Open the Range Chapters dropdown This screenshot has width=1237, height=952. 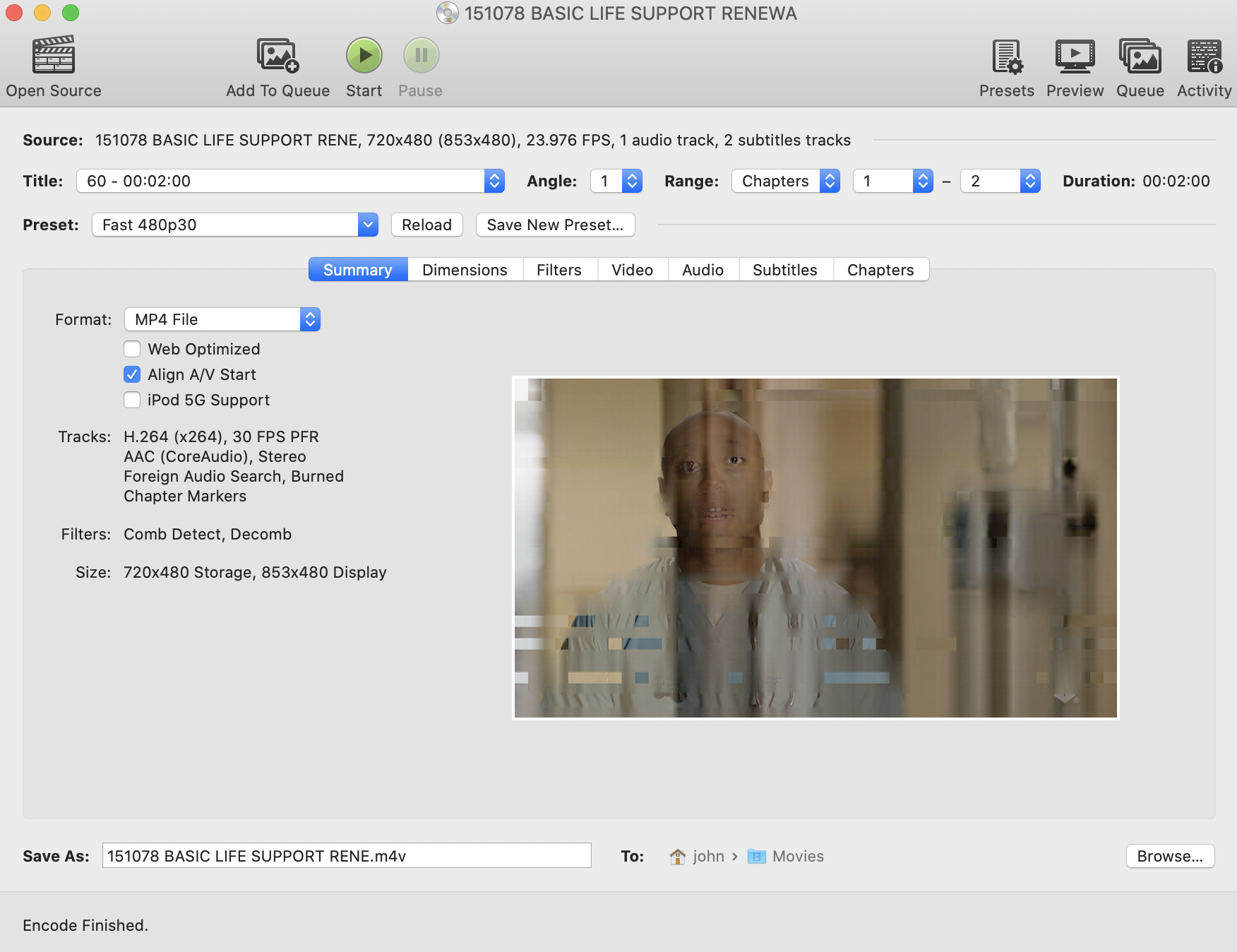[786, 181]
